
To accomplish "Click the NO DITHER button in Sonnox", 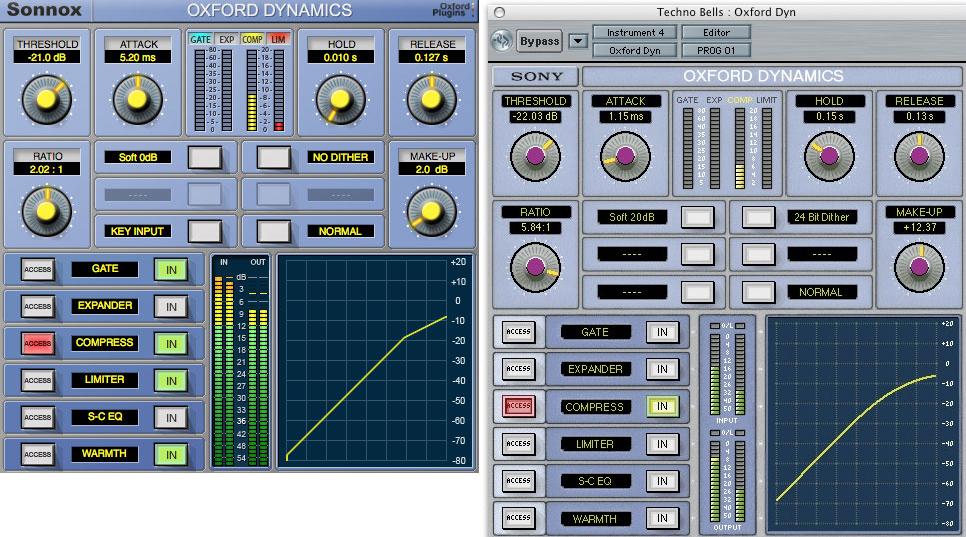I will click(x=273, y=157).
